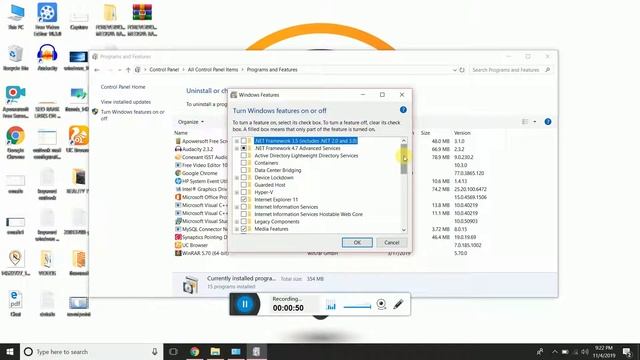Open Chrome from the taskbar
This screenshot has height=360, width=640.
195,351
